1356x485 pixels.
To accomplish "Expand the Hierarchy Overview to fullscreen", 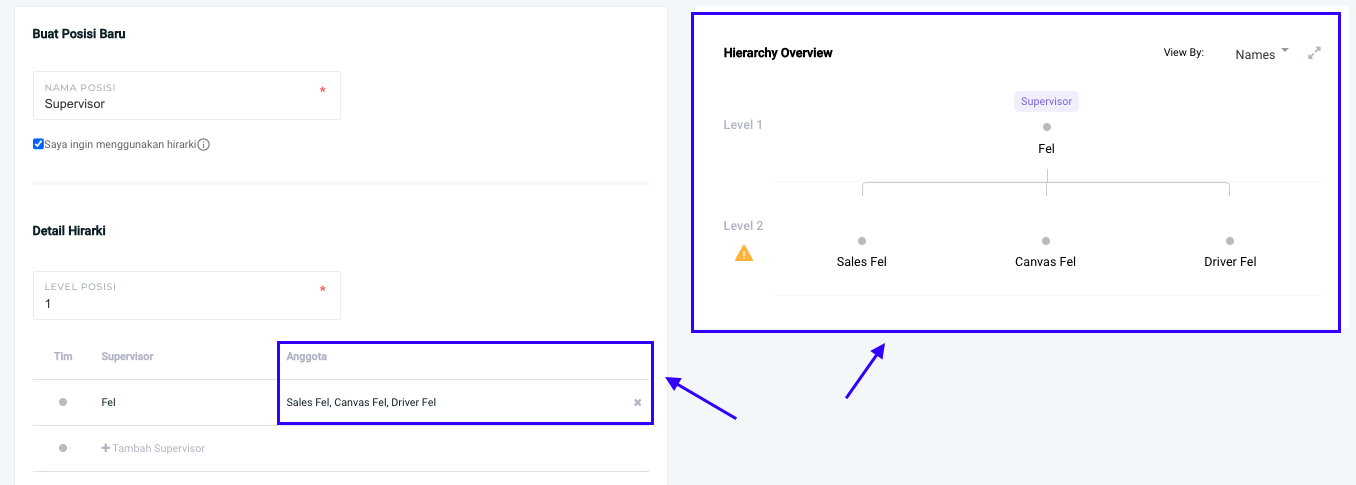I will pos(1314,53).
